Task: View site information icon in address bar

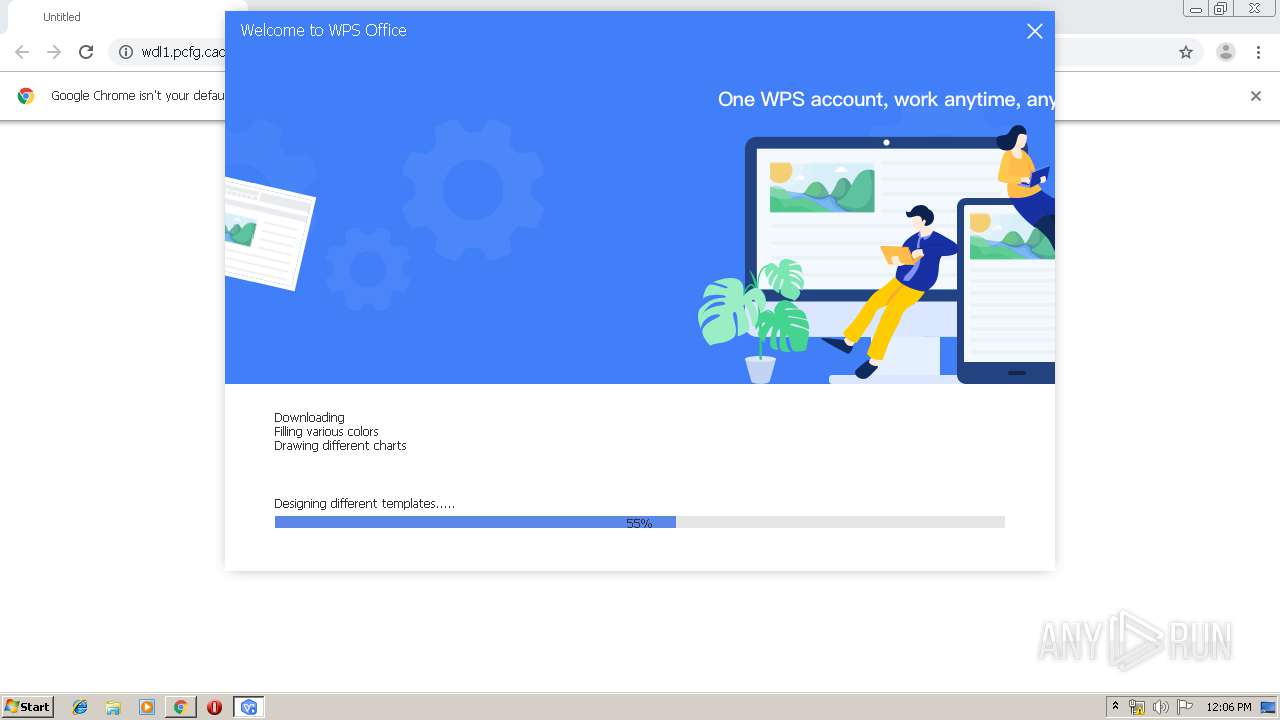Action: tap(126, 52)
